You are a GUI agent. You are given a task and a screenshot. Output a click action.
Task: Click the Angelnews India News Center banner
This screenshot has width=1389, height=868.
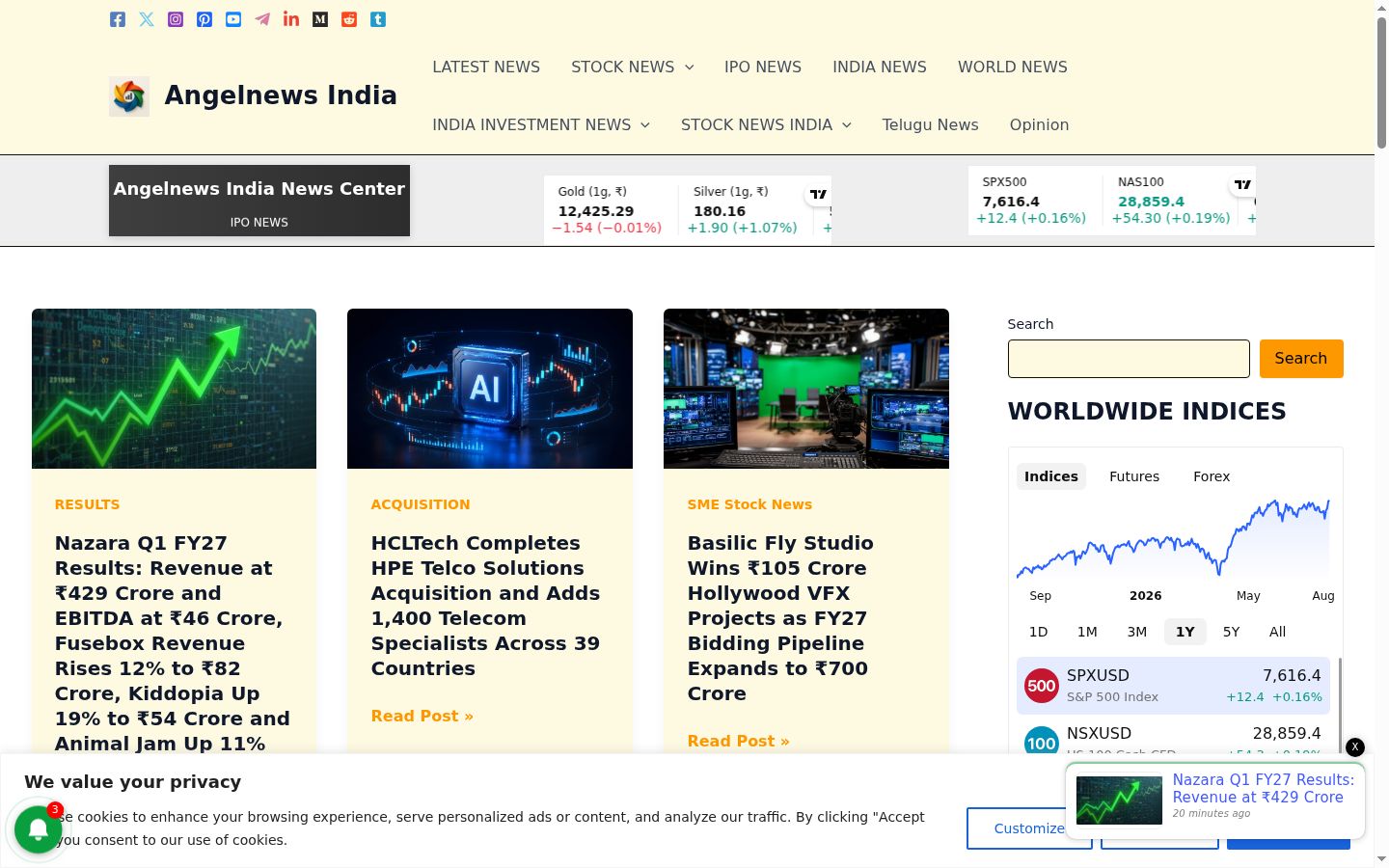coord(259,201)
